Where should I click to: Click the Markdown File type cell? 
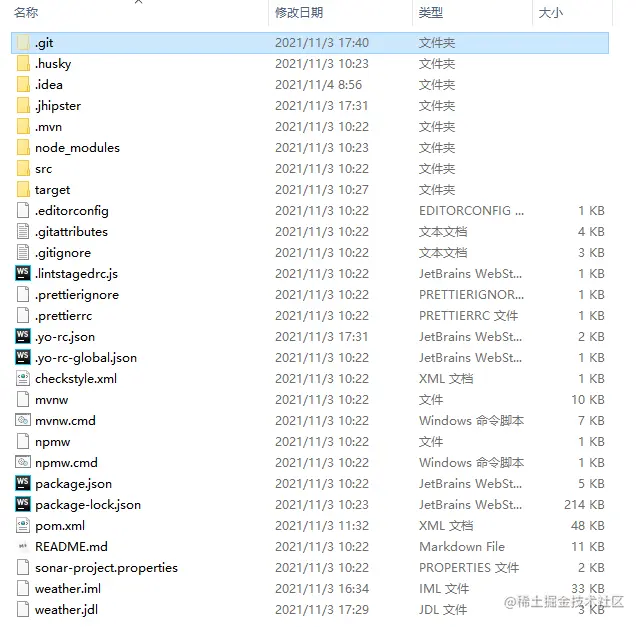[x=462, y=547]
